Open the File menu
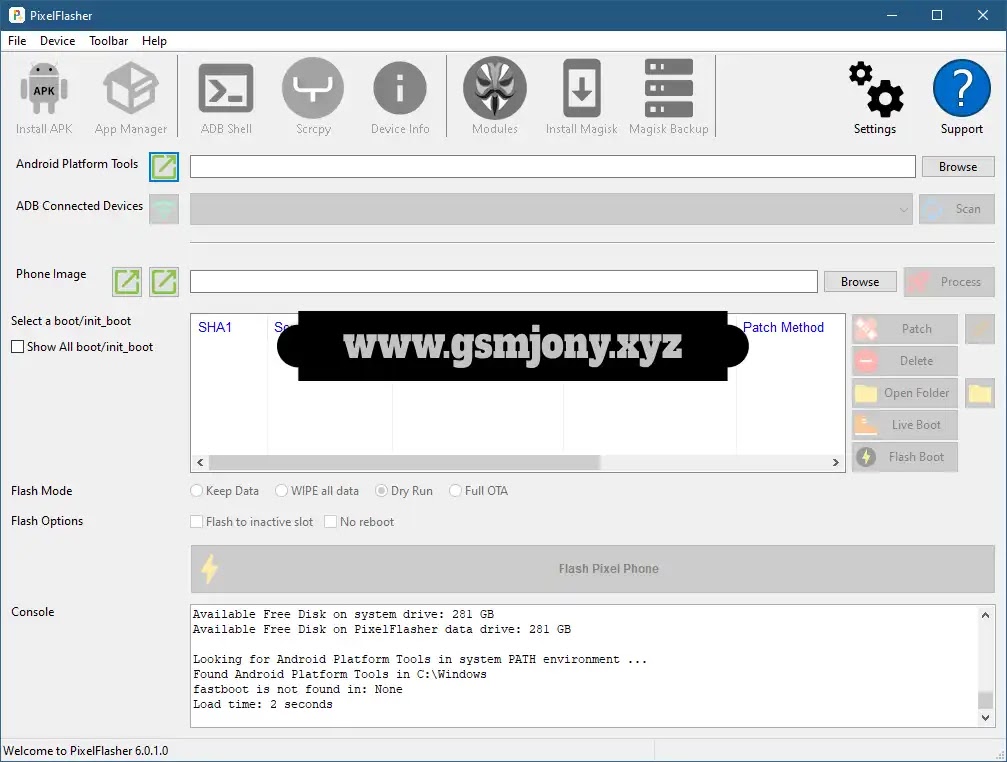 (17, 40)
